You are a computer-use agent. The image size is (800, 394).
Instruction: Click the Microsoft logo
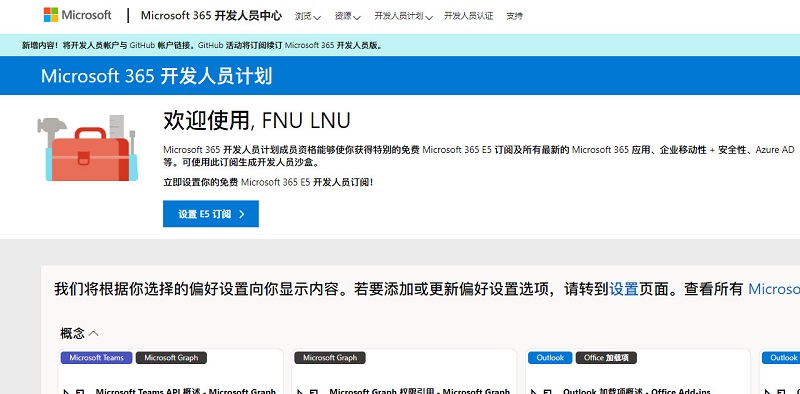click(77, 15)
